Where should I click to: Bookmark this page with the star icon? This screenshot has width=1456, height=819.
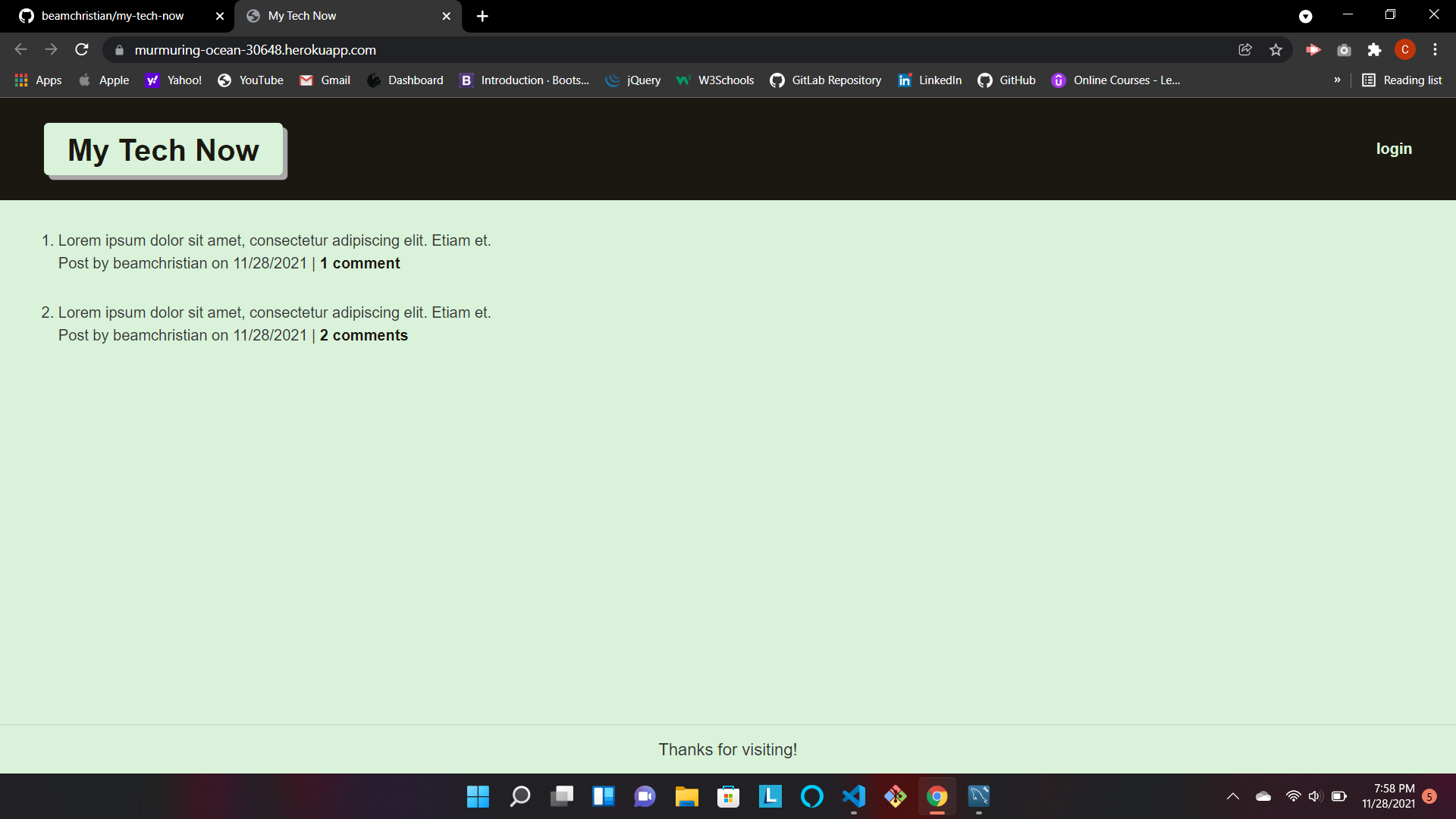pyautogui.click(x=1276, y=50)
